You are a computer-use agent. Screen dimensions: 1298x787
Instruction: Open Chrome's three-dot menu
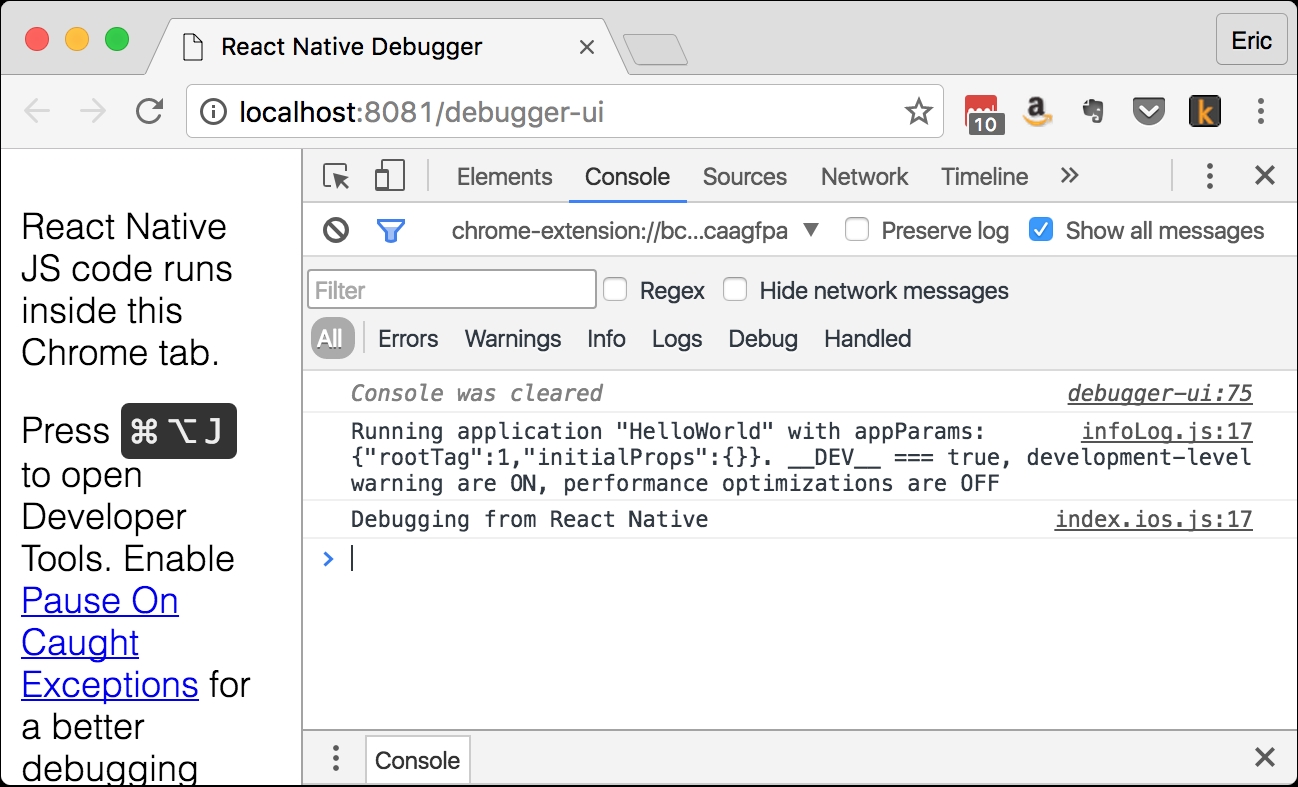click(x=1261, y=111)
